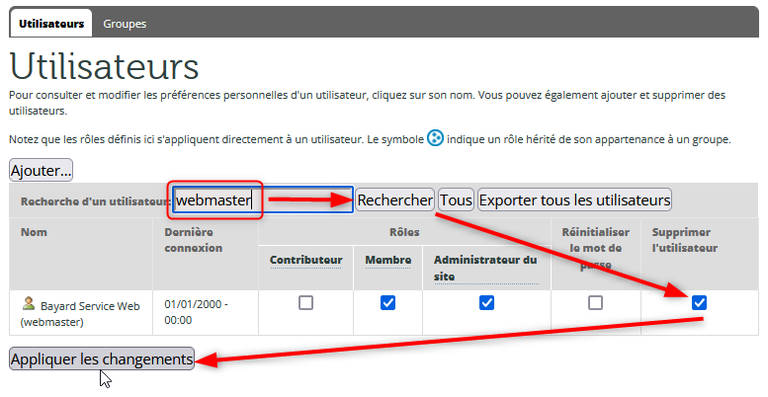The width and height of the screenshot is (768, 397).
Task: Apply changes with Appliquer les changements
Action: click(102, 359)
